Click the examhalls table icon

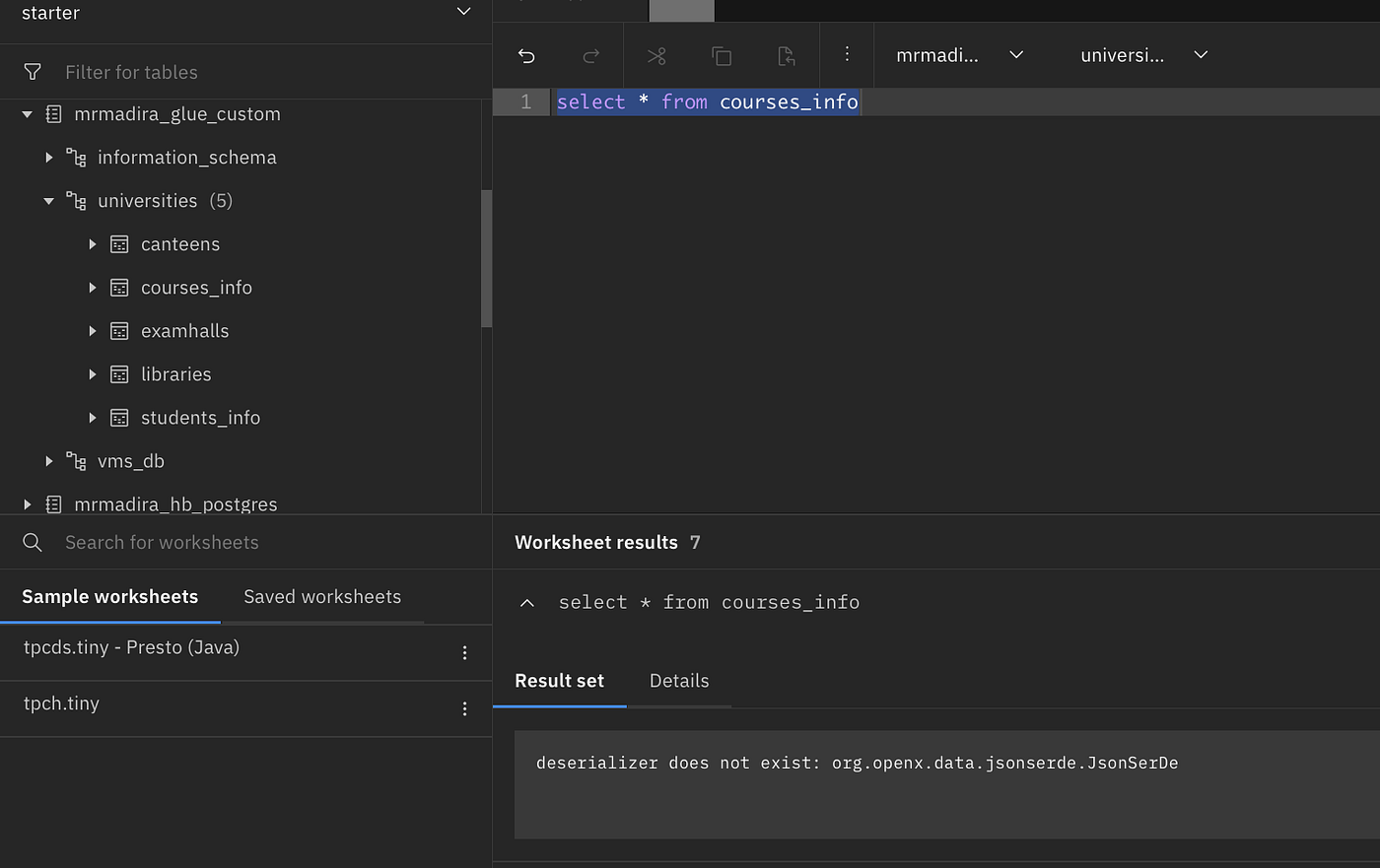pos(119,331)
